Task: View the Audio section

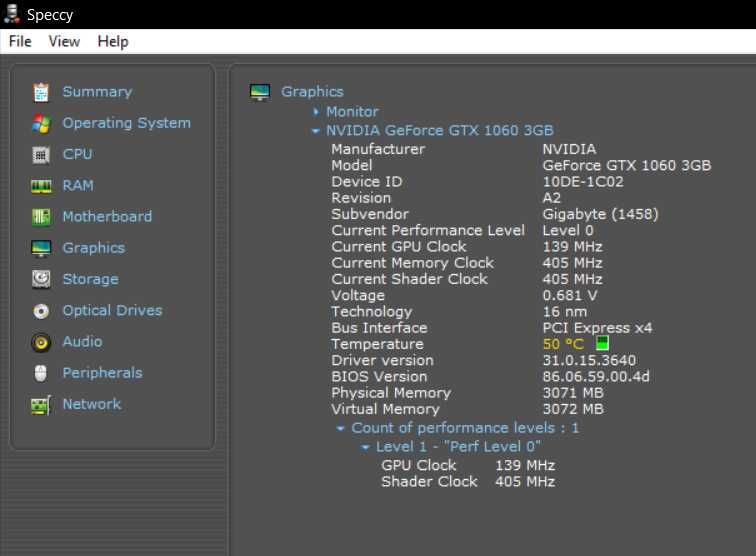Action: [x=82, y=342]
